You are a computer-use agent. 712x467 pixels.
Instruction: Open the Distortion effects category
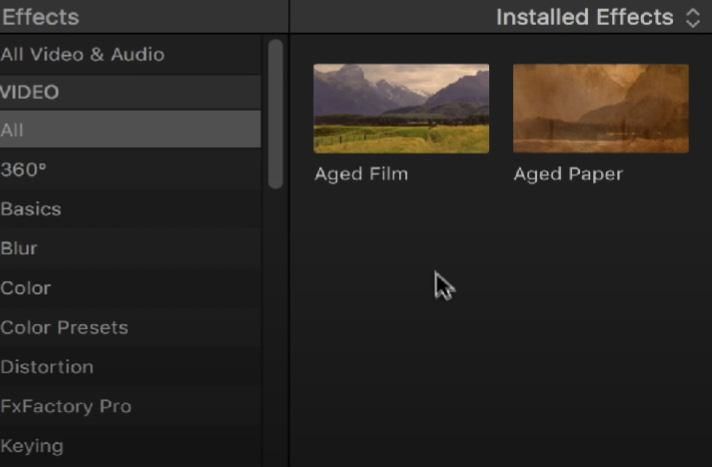130,367
